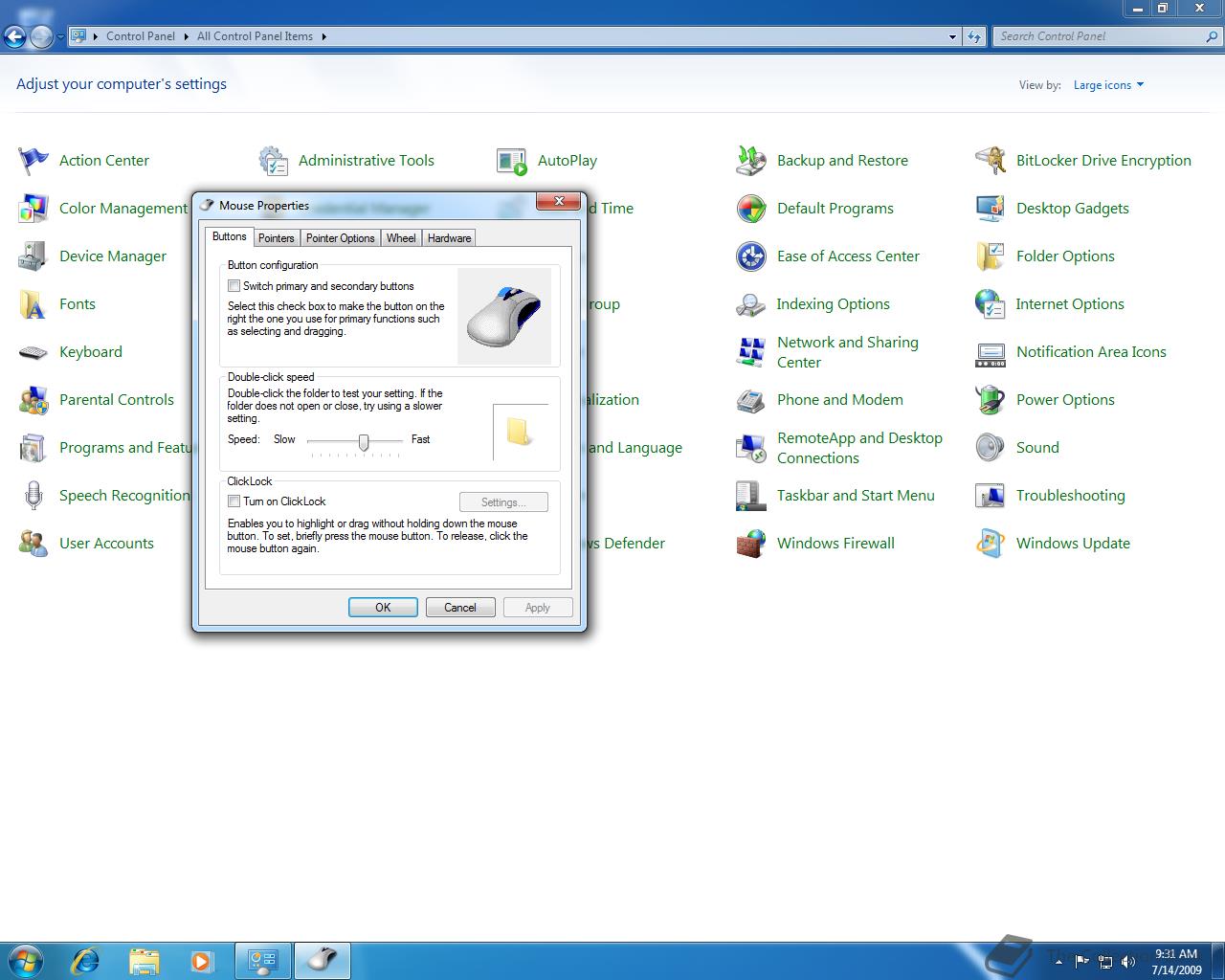Click the double-click test folder
This screenshot has width=1225, height=980.
(520, 431)
